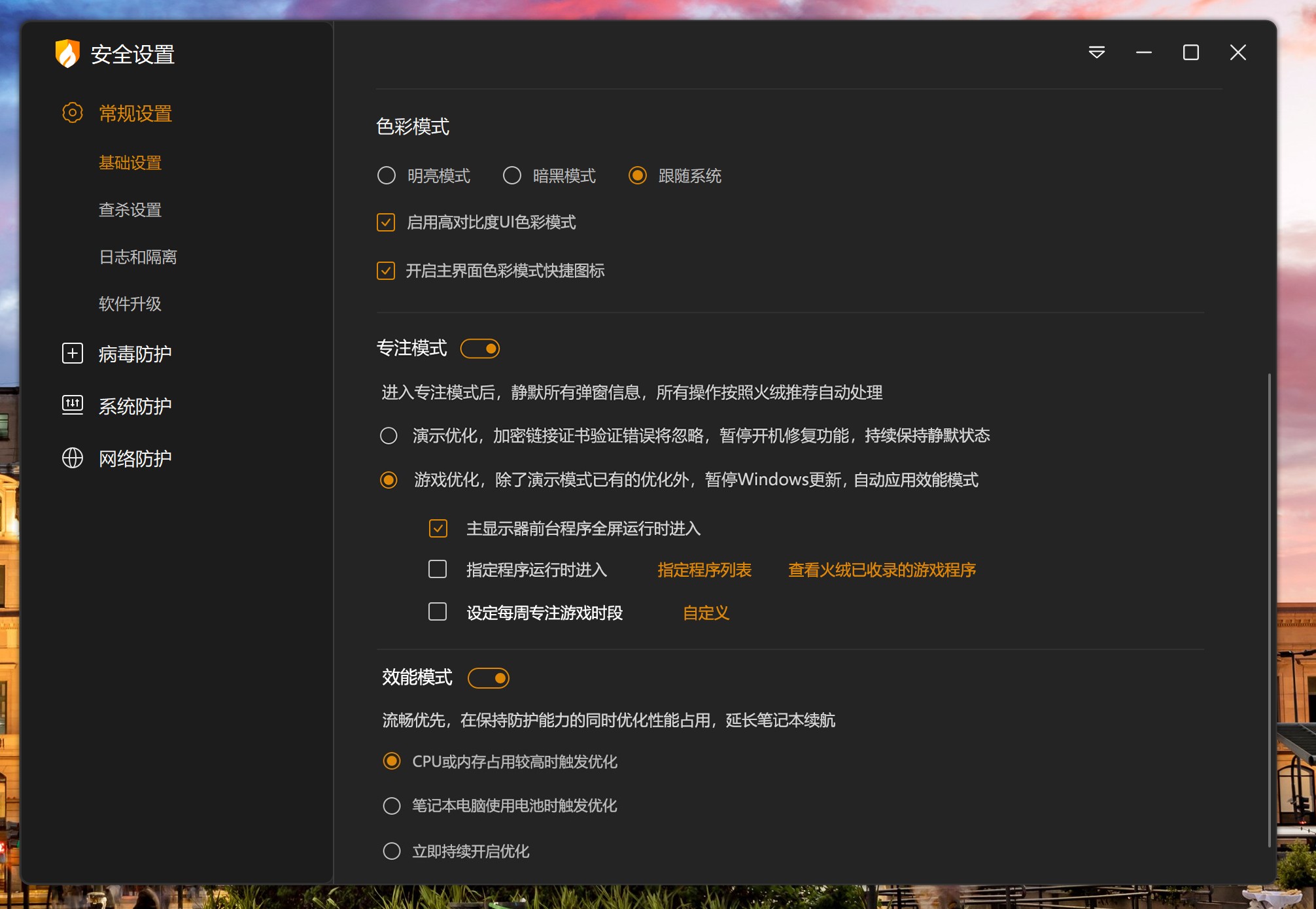This screenshot has width=1316, height=909.
Task: Click the vertical scrollbar on right
Action: tap(1269, 608)
